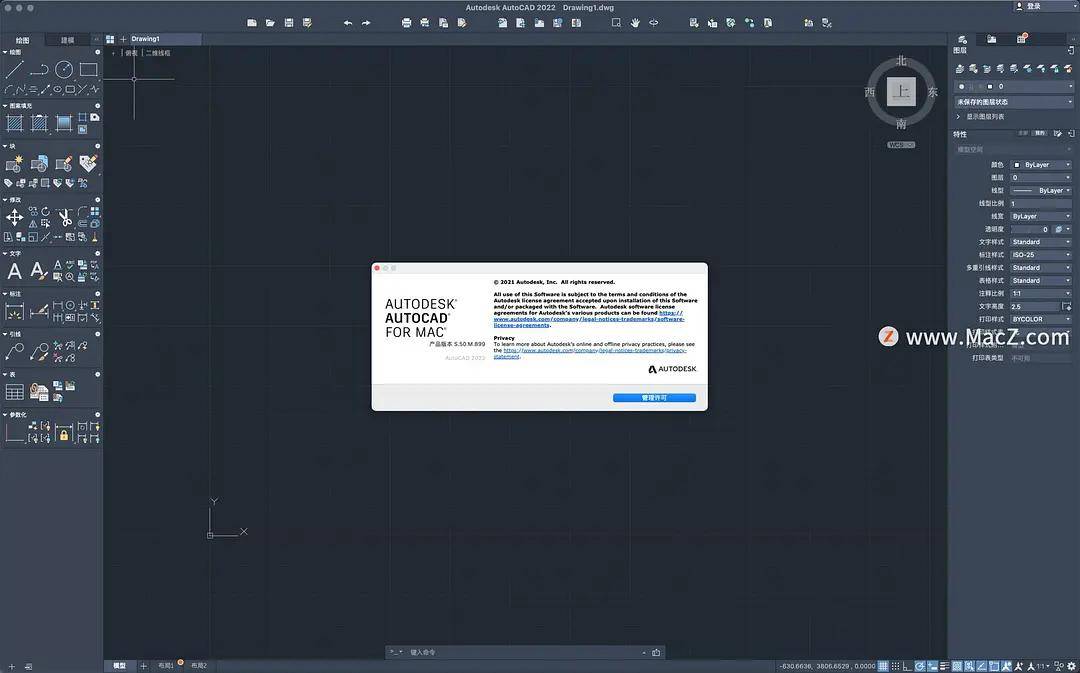Expand the show layer list row
Image resolution: width=1080 pixels, height=673 pixels.
pyautogui.click(x=981, y=117)
